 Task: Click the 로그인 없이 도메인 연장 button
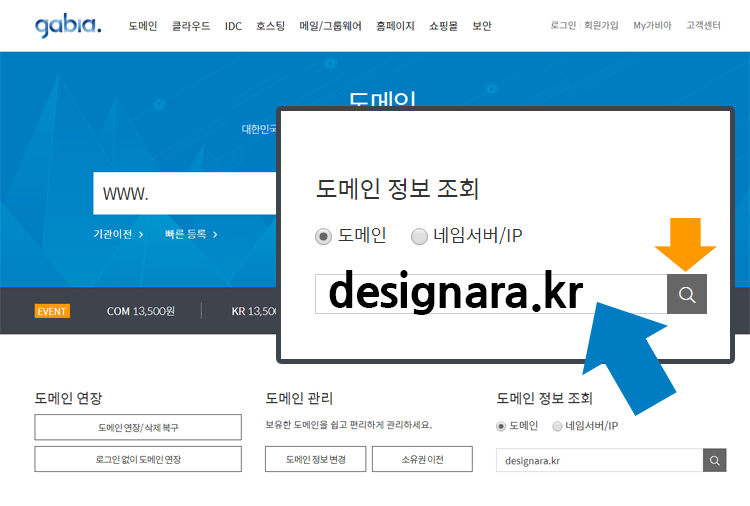pyautogui.click(x=138, y=459)
